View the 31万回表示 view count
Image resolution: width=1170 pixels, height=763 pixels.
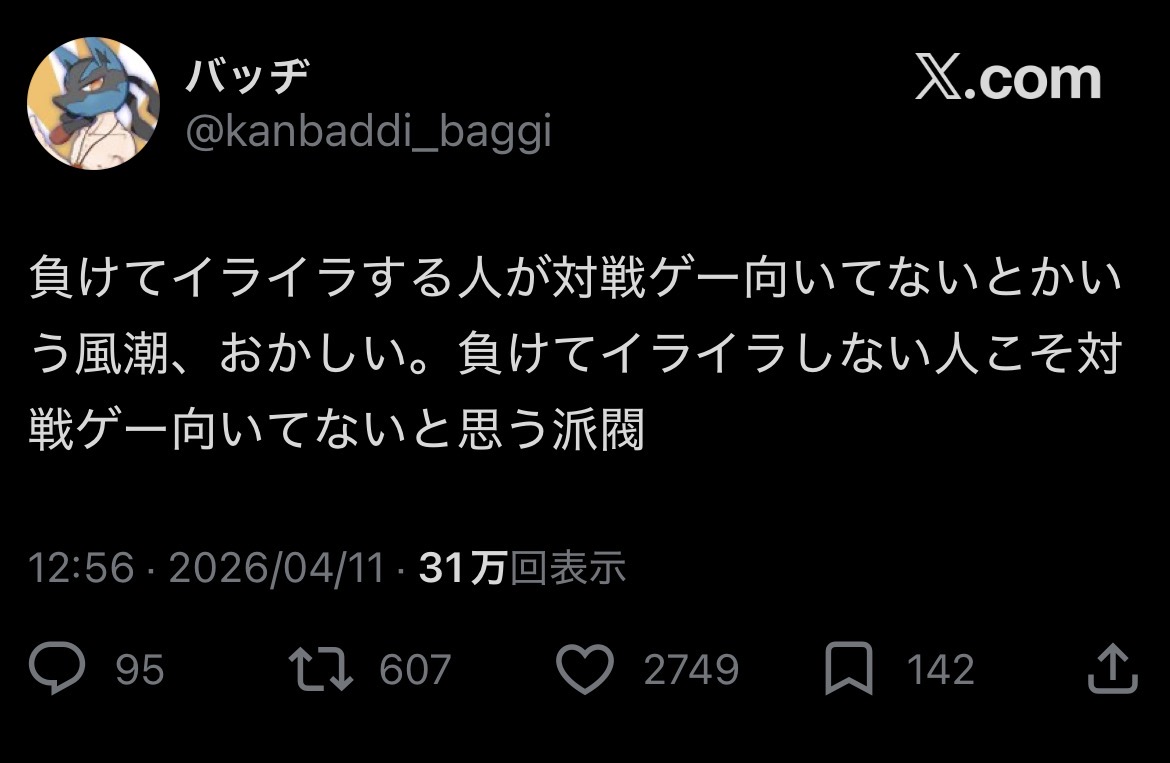(x=522, y=568)
